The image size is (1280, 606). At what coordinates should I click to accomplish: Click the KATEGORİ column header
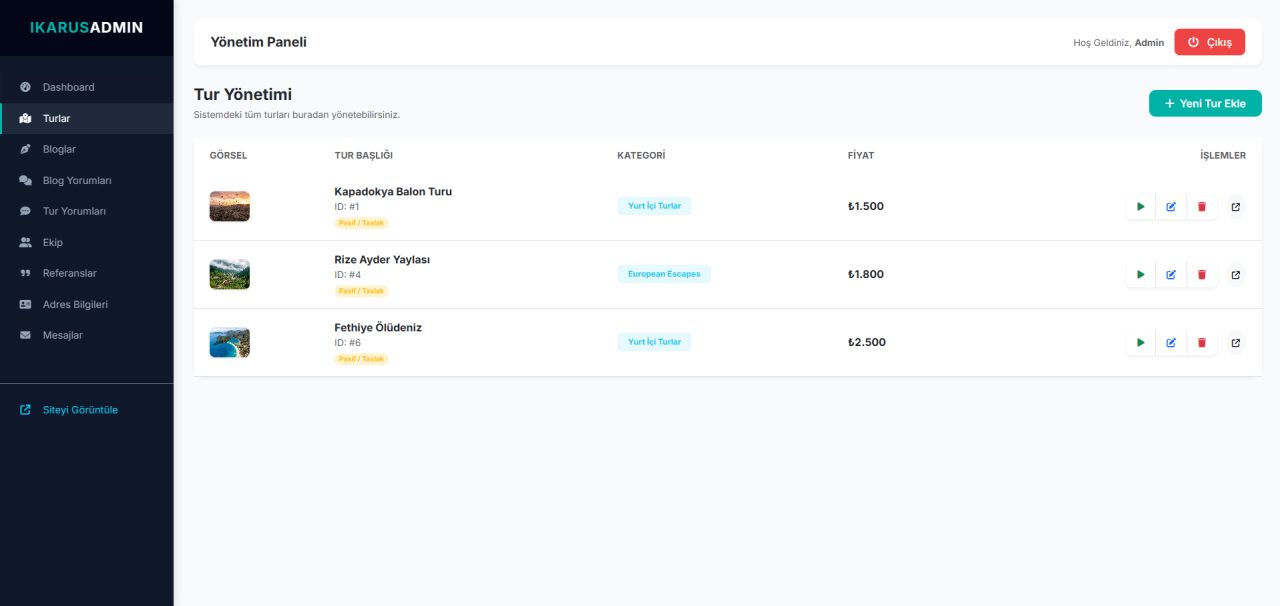(x=641, y=156)
